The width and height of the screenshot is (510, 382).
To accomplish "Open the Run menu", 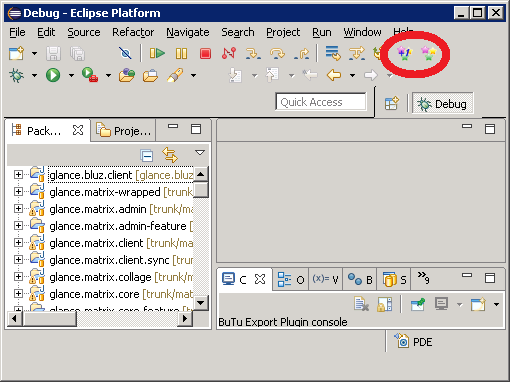I will click(x=322, y=32).
